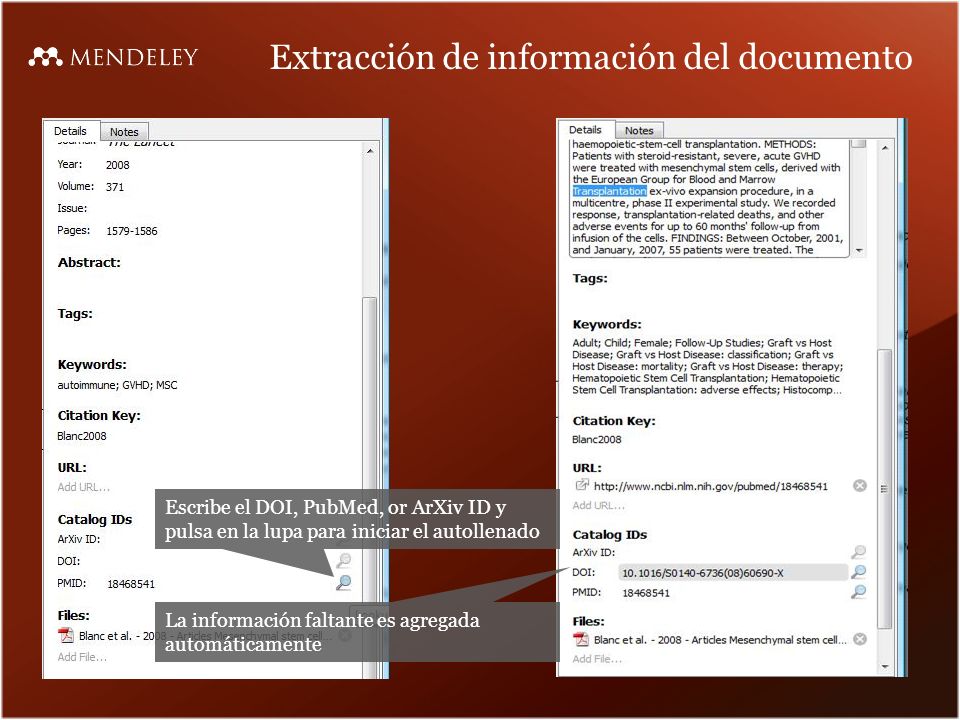
Task: Click the Volume value 371
Action: click(114, 187)
